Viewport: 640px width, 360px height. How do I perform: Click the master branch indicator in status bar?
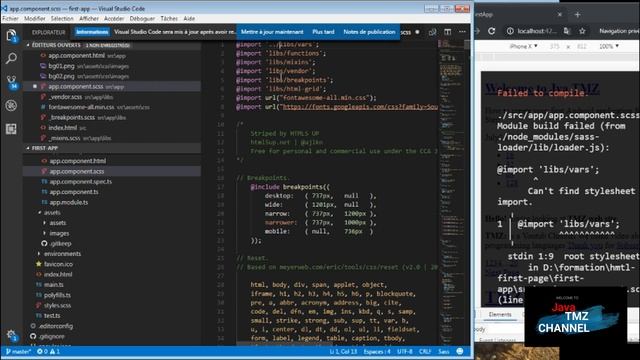[x=18, y=351]
